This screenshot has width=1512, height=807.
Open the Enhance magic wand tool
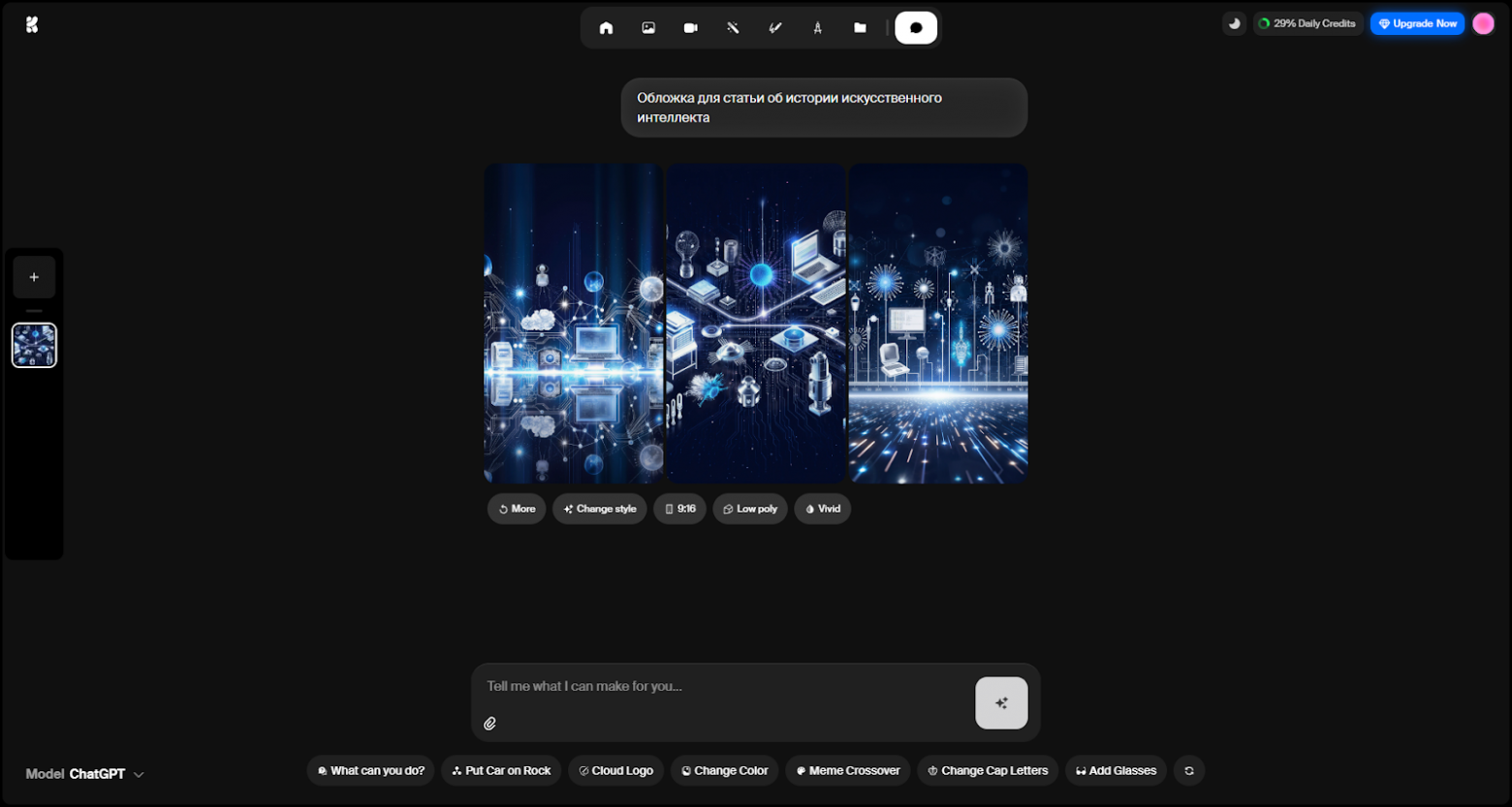[x=733, y=27]
